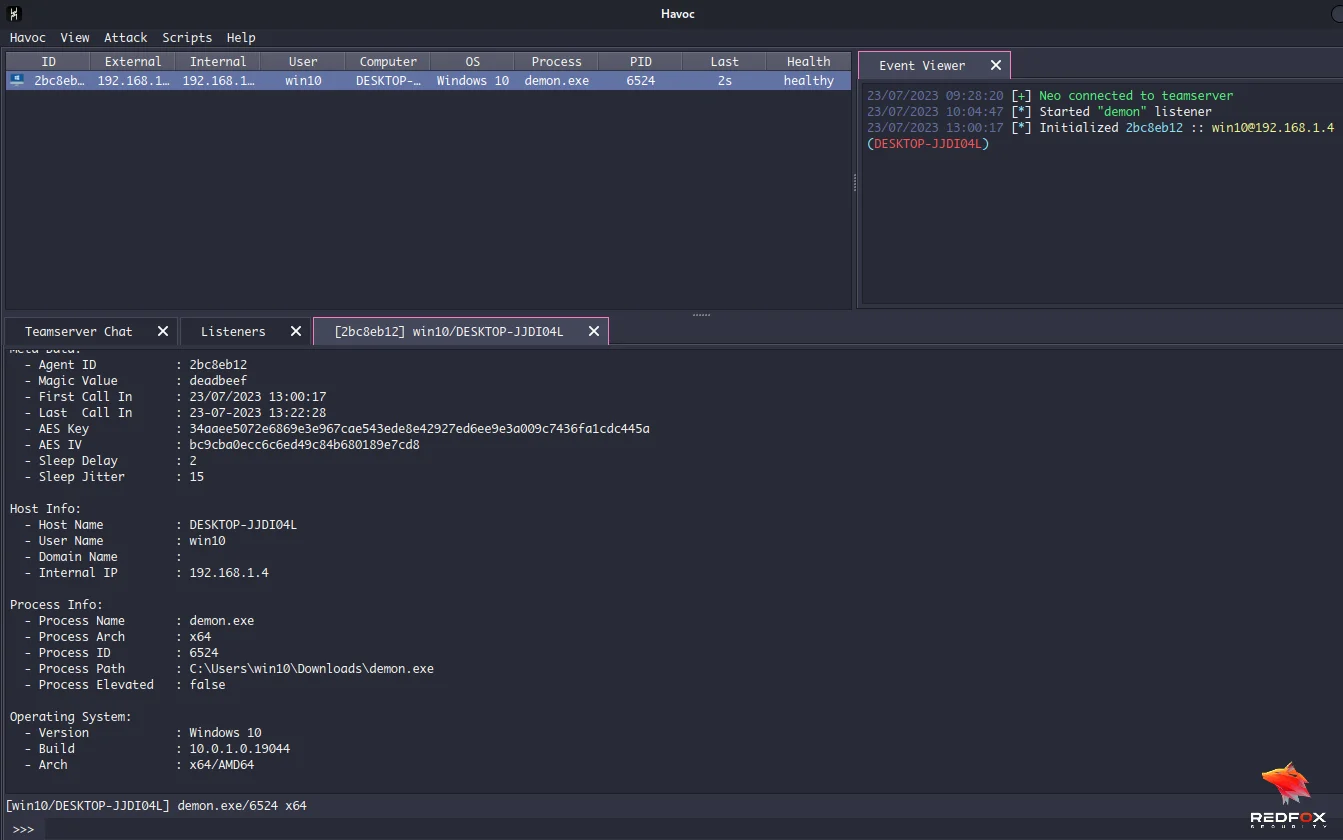Open the Havoc menu
1343x840 pixels.
click(28, 37)
